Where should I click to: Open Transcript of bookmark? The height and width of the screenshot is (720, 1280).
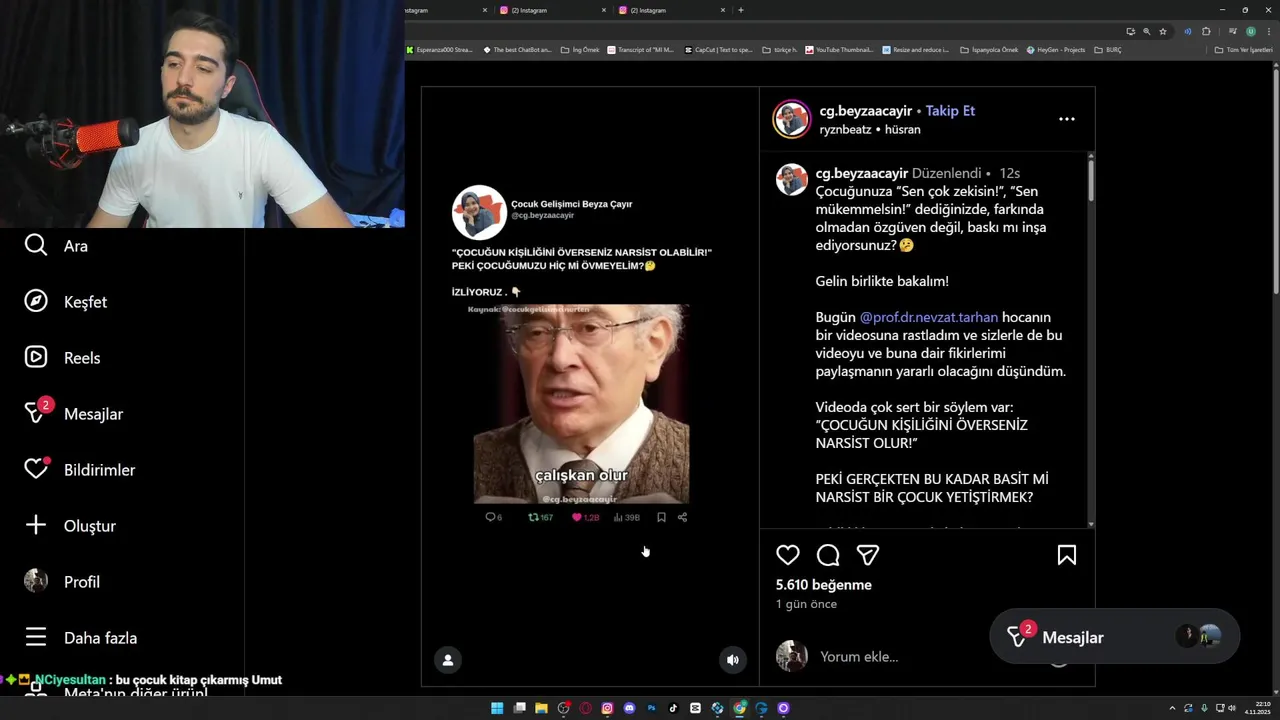pos(641,49)
